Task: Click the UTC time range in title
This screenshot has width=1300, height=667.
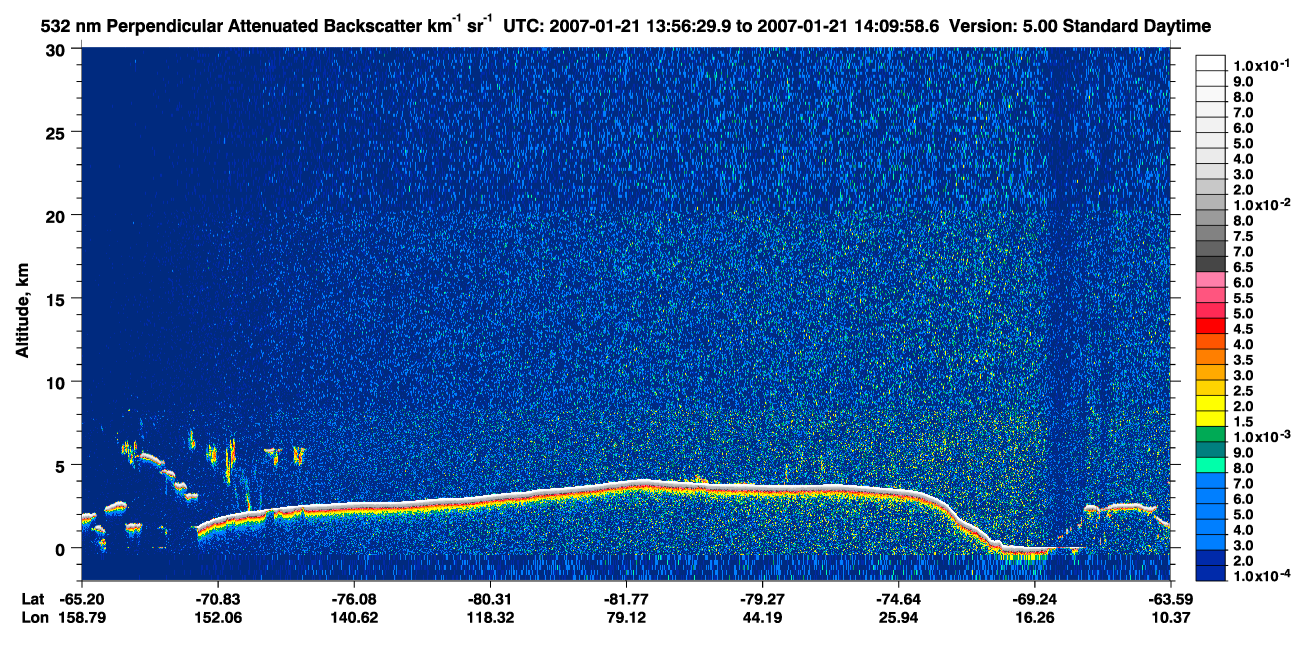Action: 720,24
